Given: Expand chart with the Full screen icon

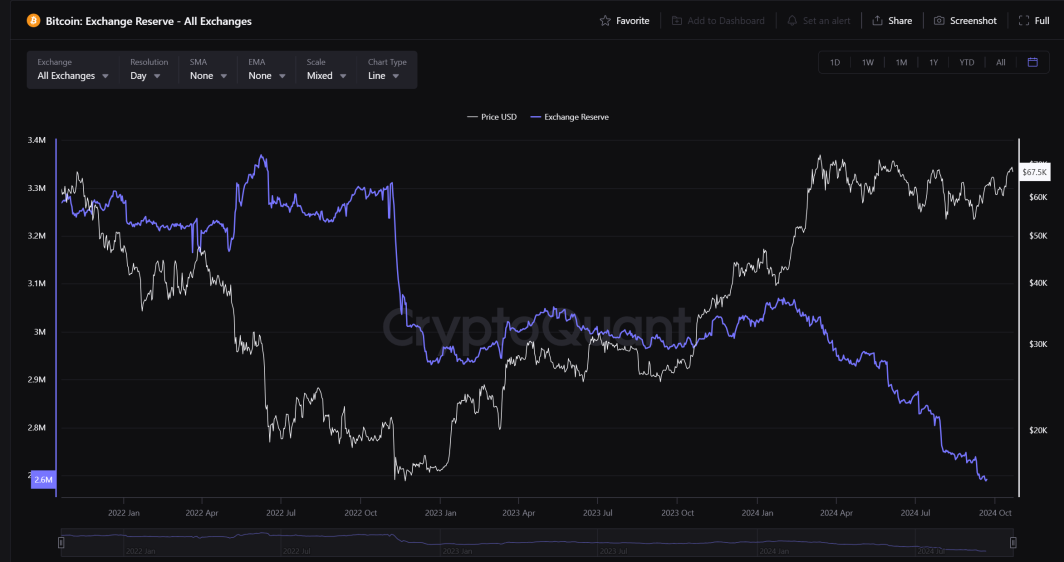Looking at the screenshot, I should 1024,21.
